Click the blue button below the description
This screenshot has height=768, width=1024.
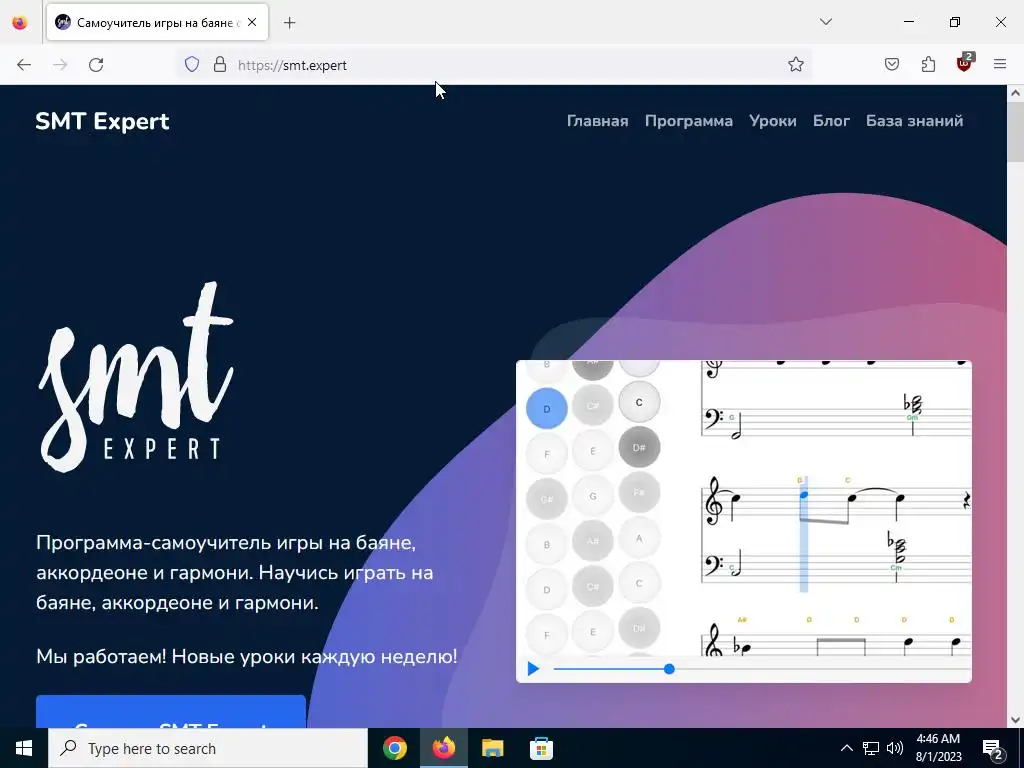(x=170, y=712)
